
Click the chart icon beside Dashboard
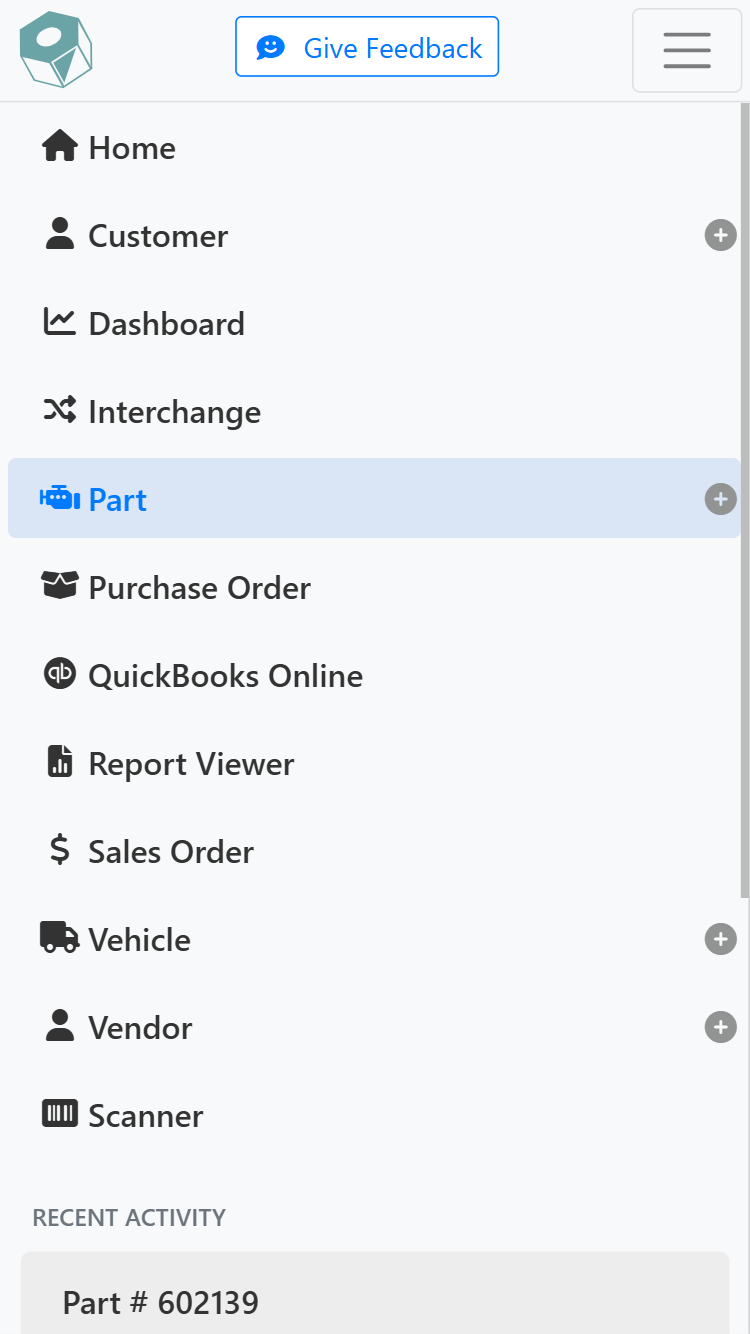pyautogui.click(x=60, y=322)
